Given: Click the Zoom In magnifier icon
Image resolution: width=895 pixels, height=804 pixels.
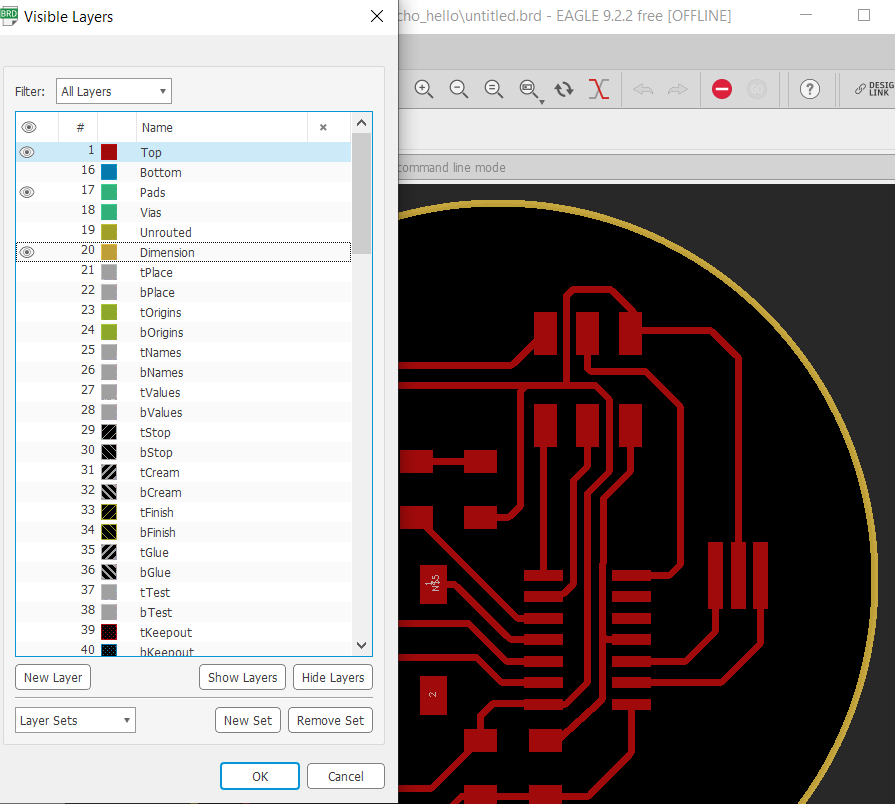Looking at the screenshot, I should 424,89.
